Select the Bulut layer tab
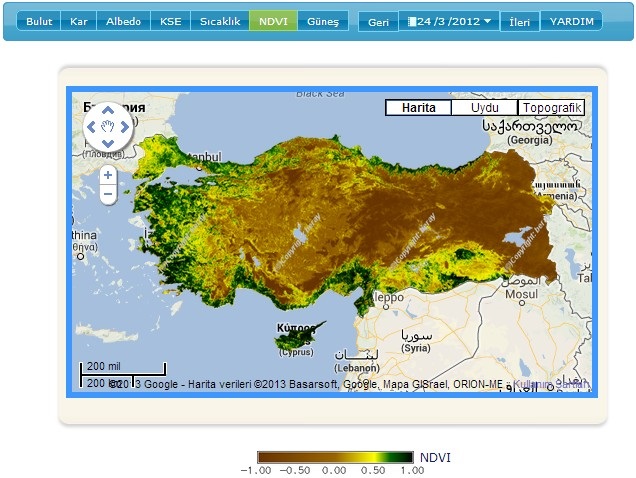Screen dimensions: 636x478 pyautogui.click(x=39, y=22)
